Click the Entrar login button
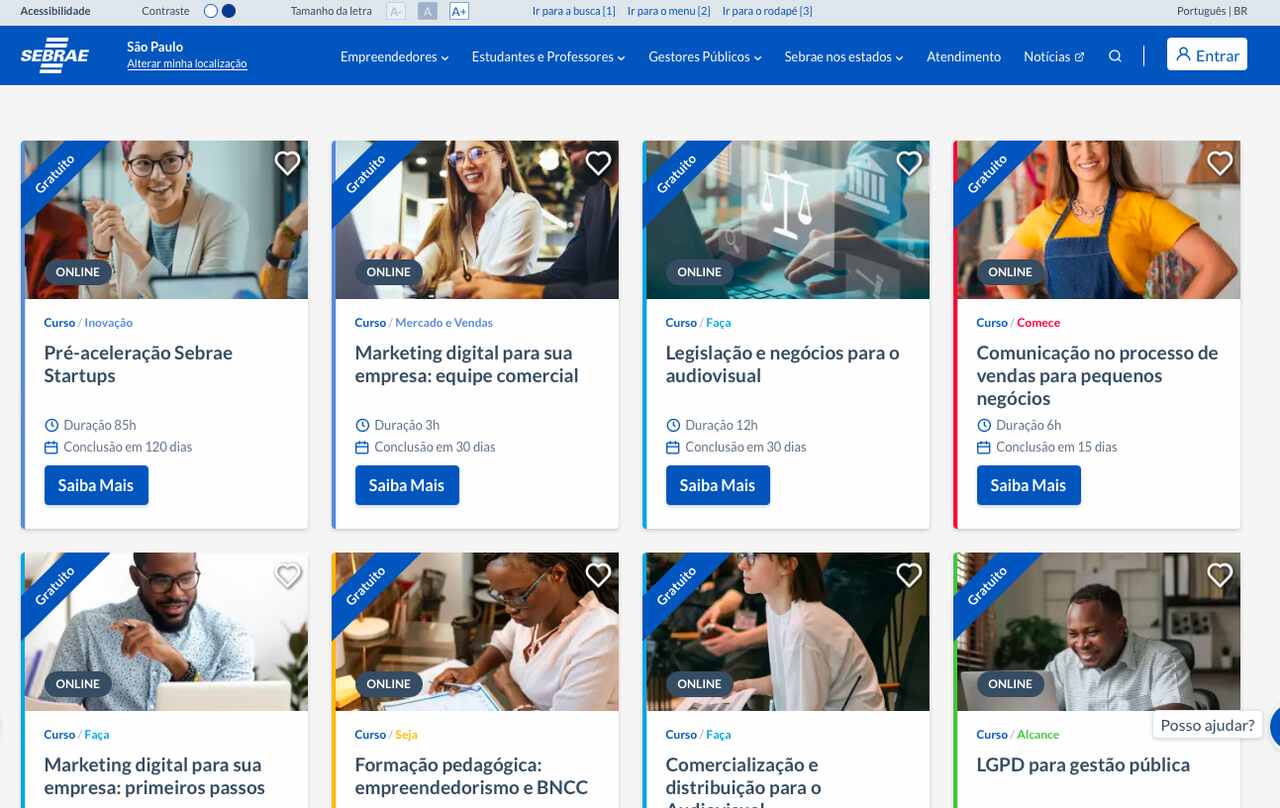 (1207, 55)
